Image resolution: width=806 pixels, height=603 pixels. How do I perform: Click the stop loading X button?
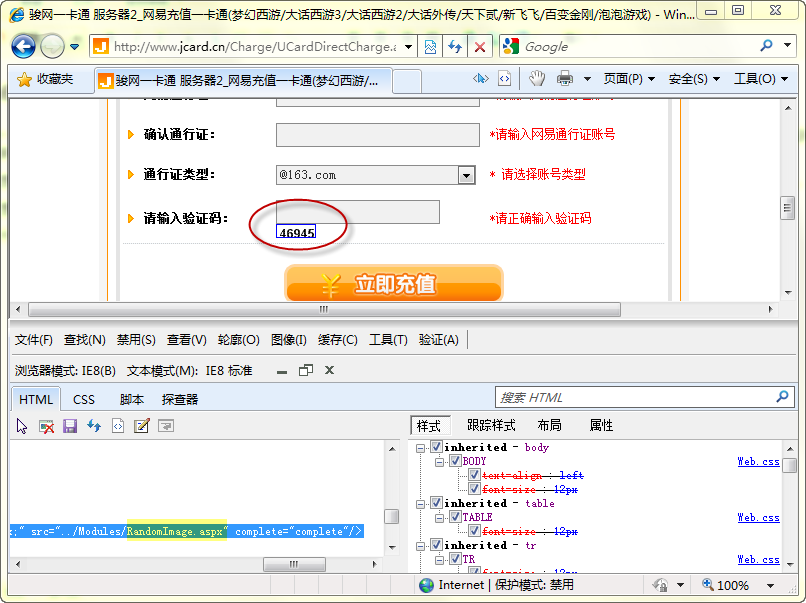pyautogui.click(x=480, y=47)
